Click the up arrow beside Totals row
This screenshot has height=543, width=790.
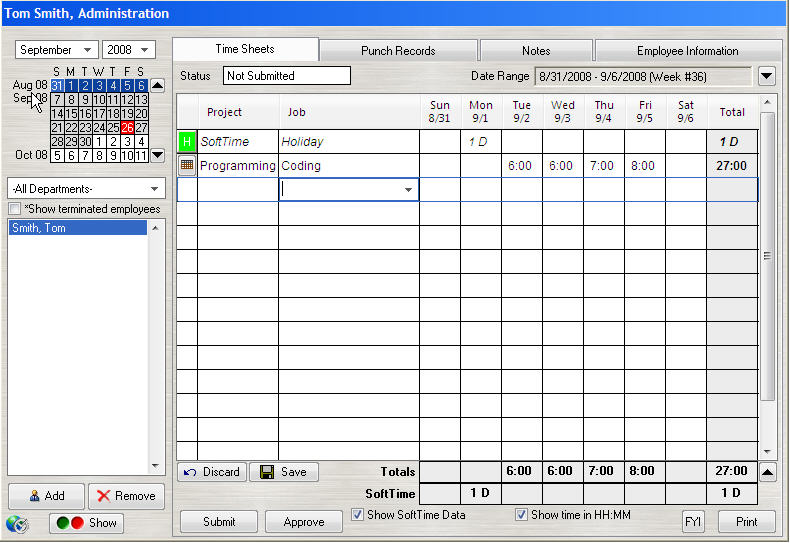(767, 472)
